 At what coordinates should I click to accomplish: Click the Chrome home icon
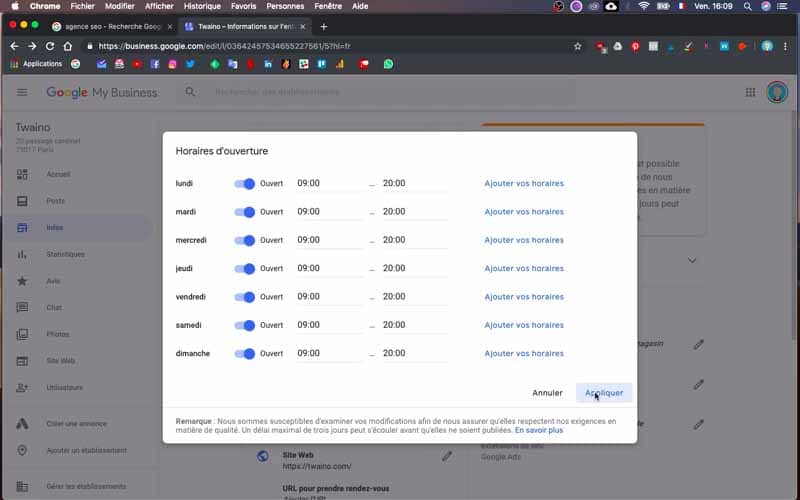[x=67, y=46]
